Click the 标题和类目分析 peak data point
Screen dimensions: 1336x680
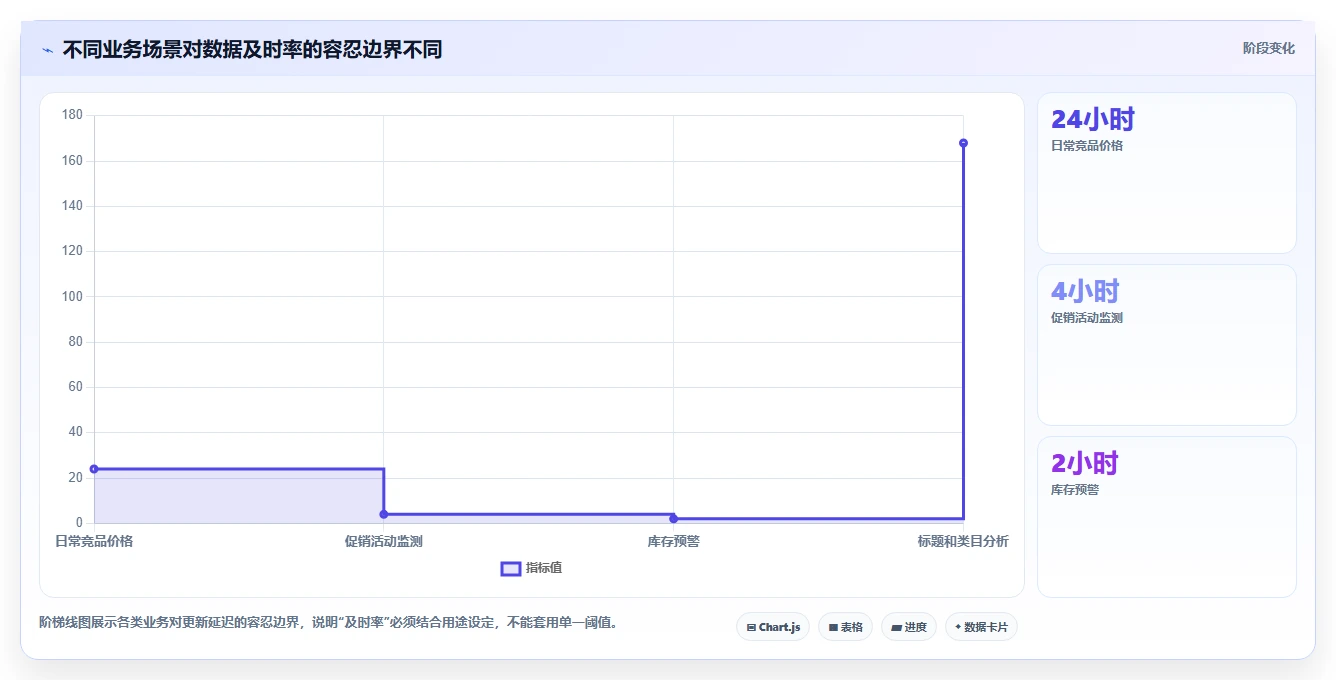point(963,143)
